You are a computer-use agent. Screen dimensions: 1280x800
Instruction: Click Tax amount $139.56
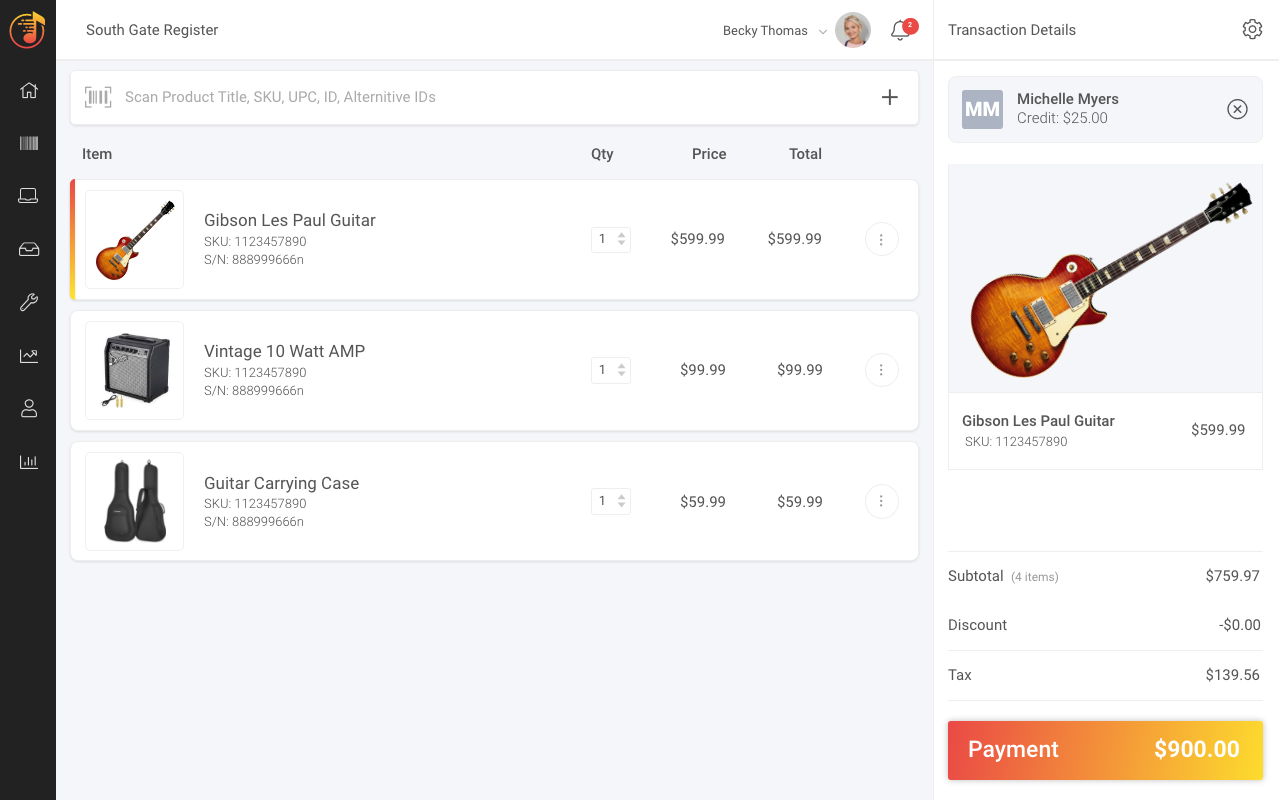point(1233,675)
